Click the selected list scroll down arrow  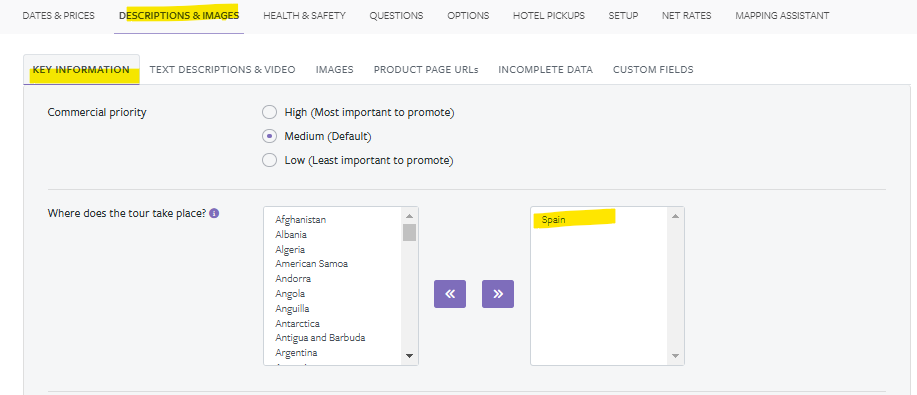pyautogui.click(x=675, y=356)
